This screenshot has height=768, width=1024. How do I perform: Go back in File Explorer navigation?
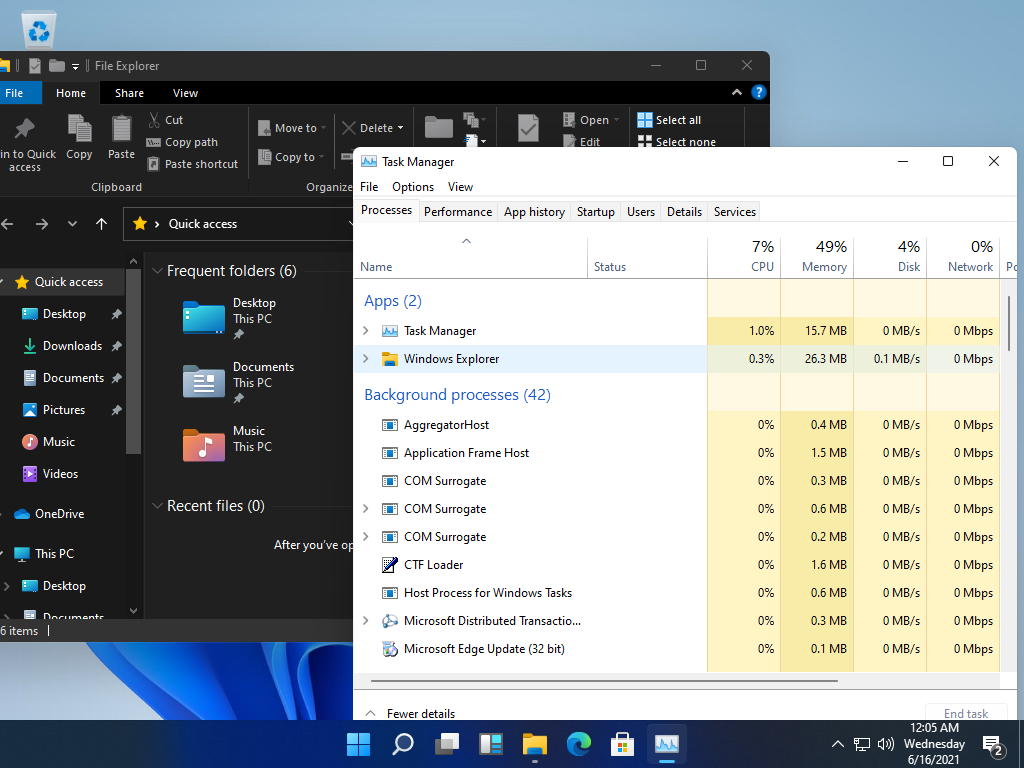(x=8, y=224)
